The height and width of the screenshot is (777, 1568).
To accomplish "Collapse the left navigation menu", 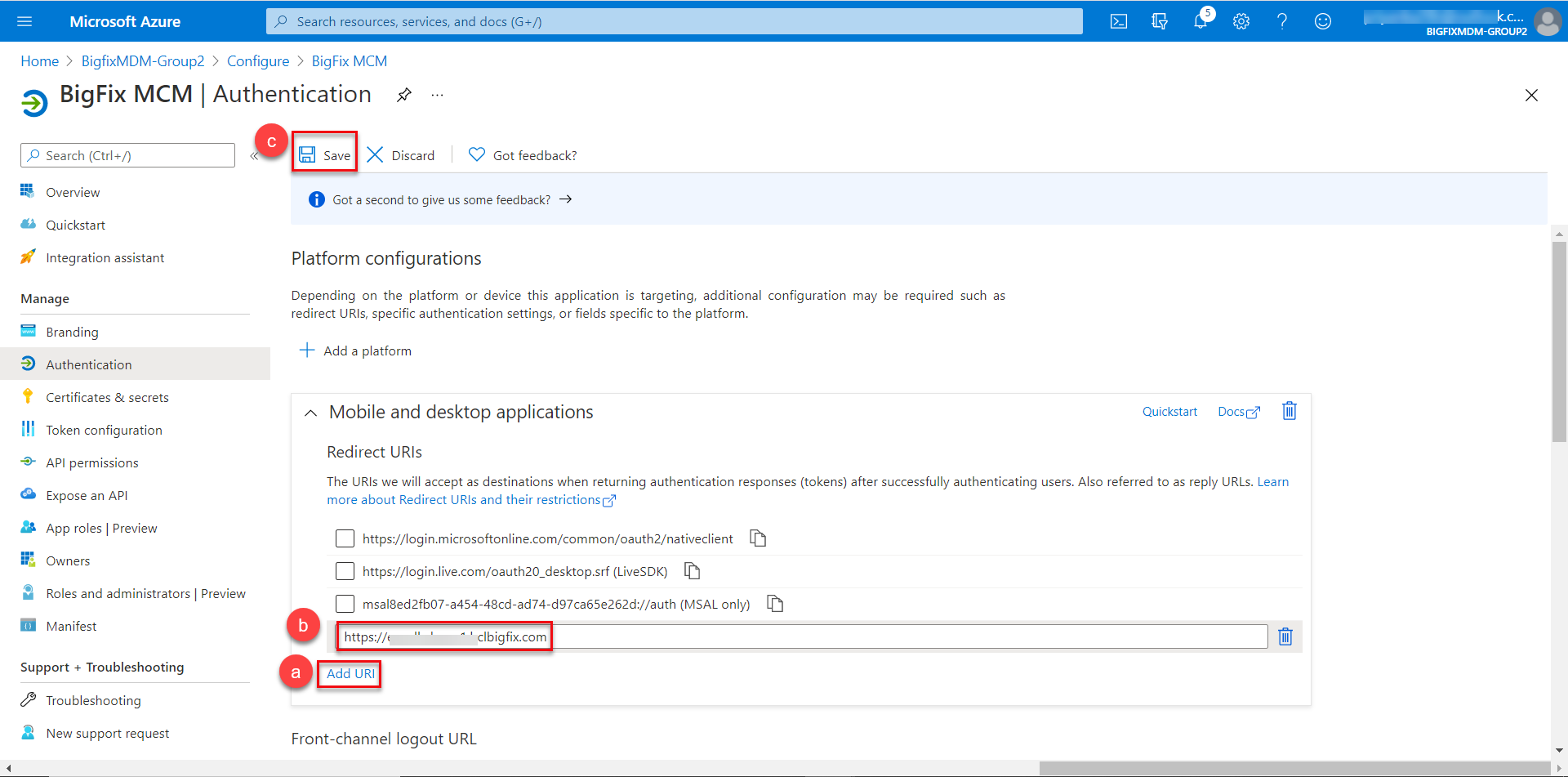I will coord(254,155).
